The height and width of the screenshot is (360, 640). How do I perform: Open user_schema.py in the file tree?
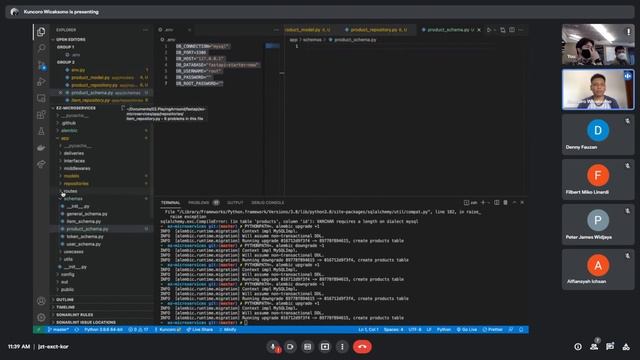[x=83, y=244]
